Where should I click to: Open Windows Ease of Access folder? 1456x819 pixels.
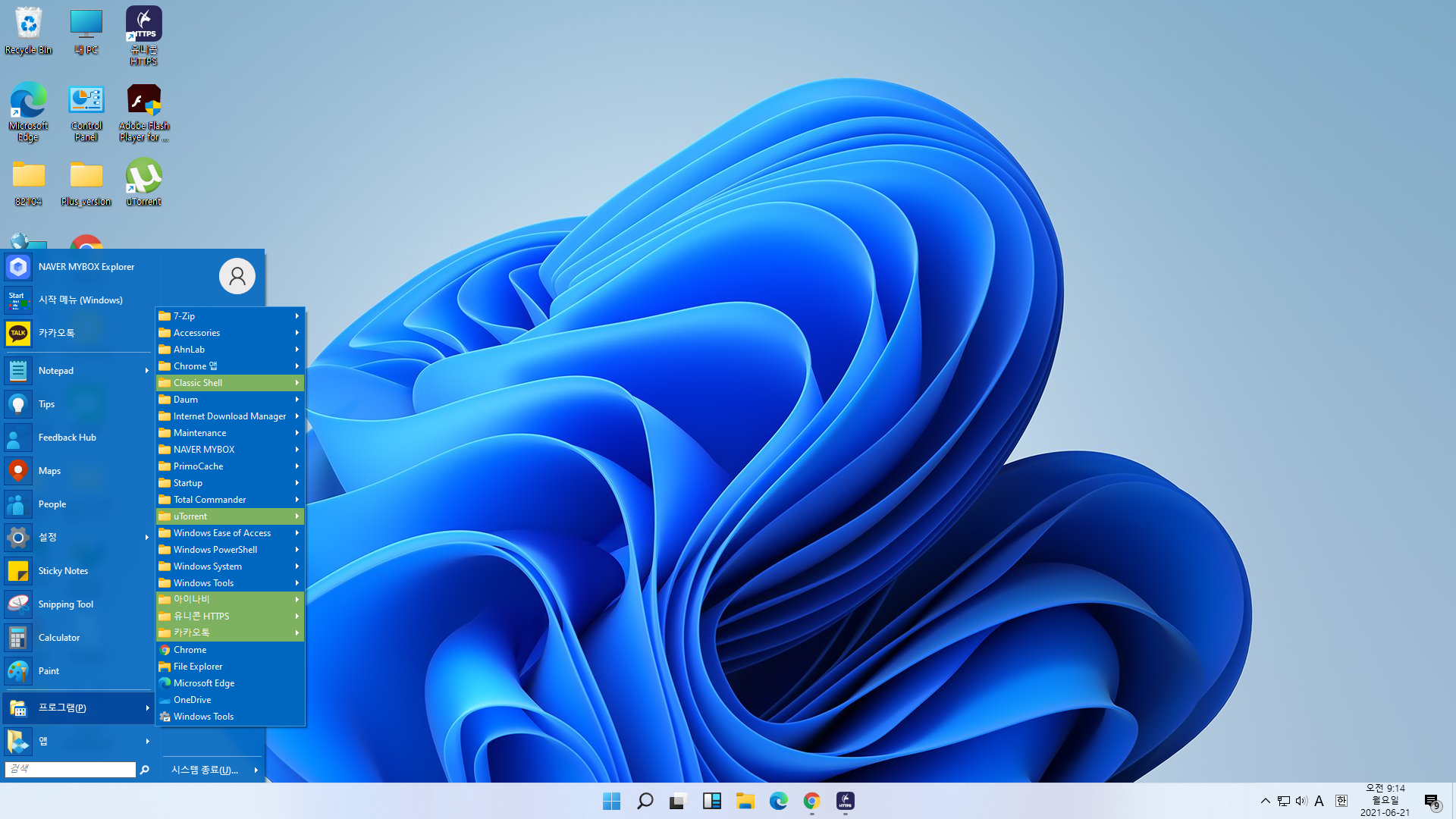[x=230, y=533]
